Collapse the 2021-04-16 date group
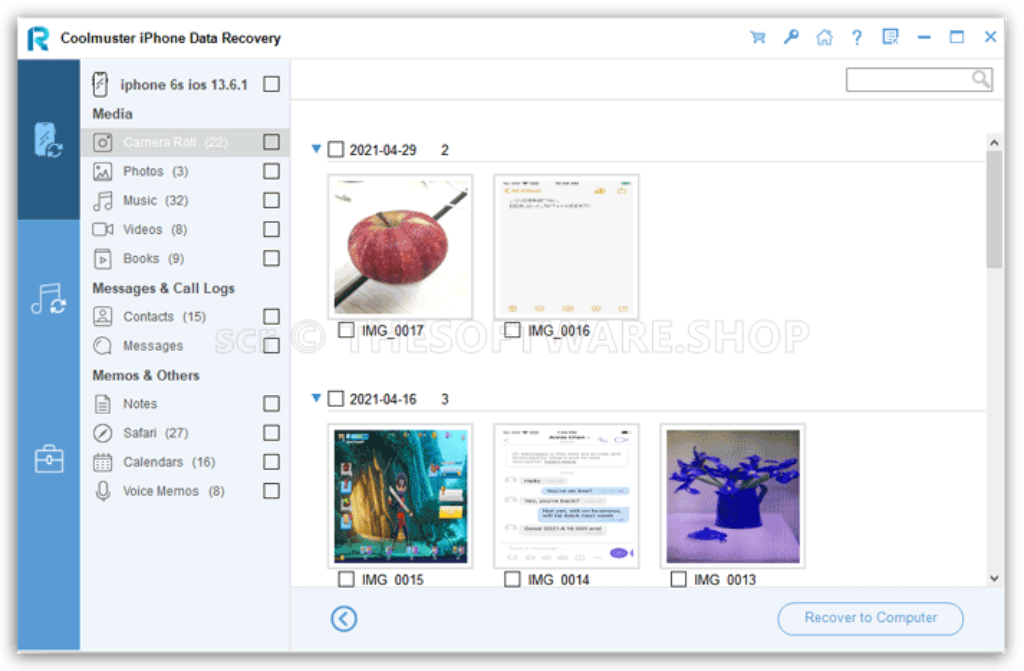This screenshot has height=671, width=1024. coord(316,398)
